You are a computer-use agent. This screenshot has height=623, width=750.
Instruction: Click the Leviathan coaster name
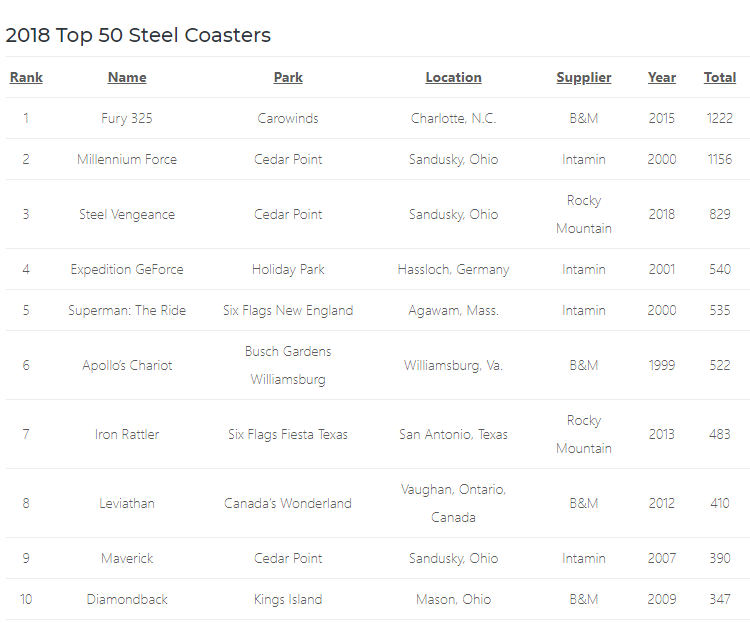tap(127, 503)
